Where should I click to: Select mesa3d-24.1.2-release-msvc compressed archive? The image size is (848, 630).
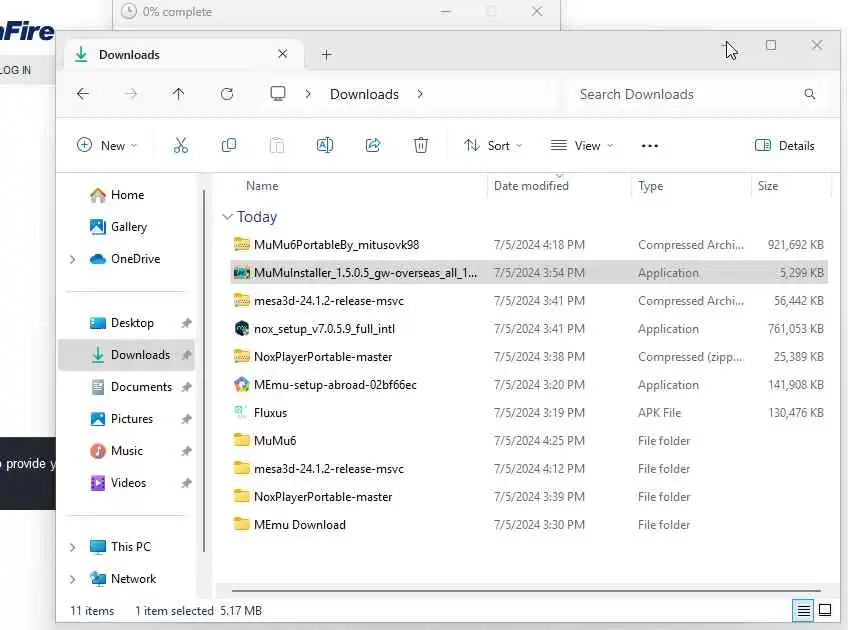pyautogui.click(x=527, y=301)
